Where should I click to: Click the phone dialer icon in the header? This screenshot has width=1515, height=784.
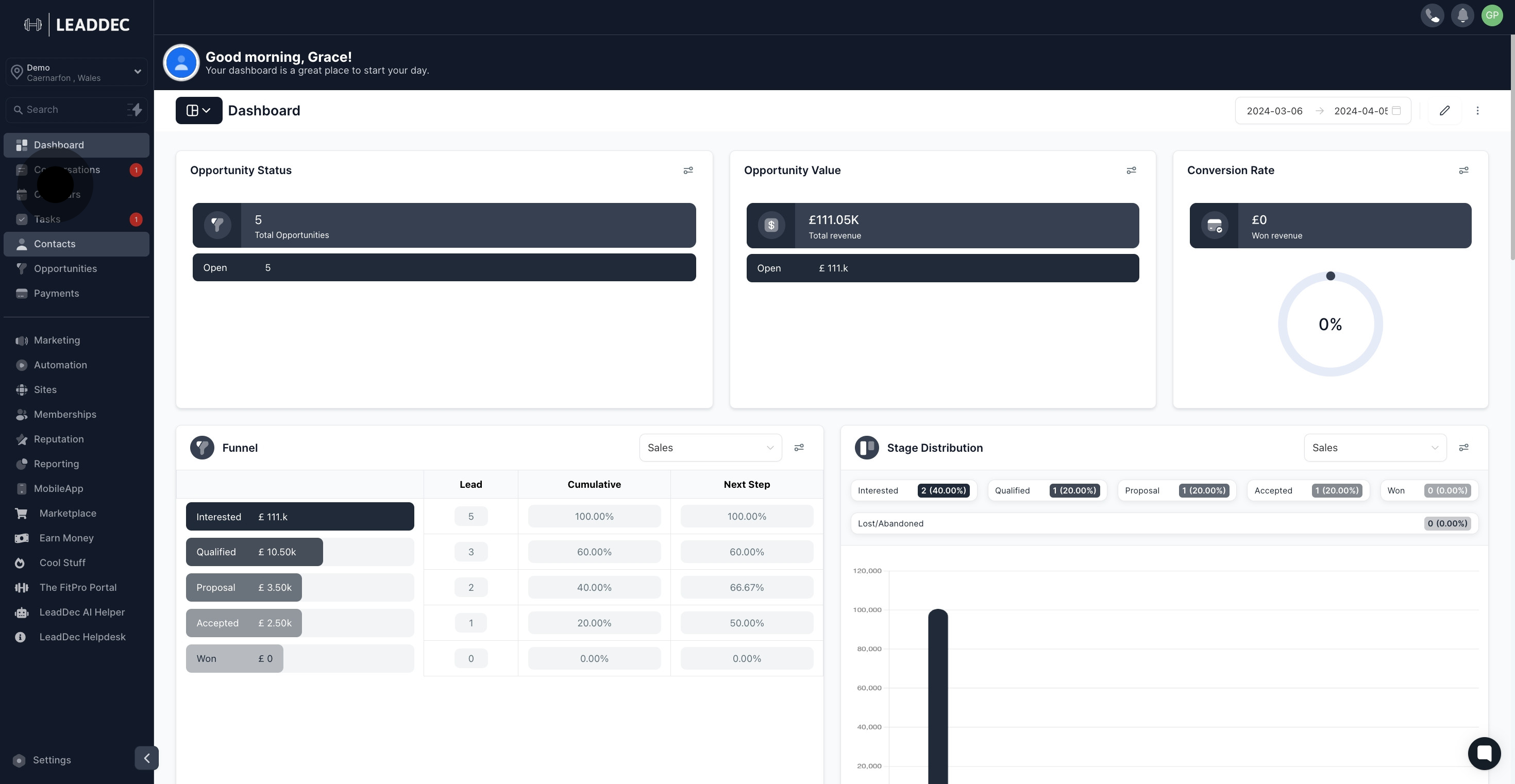(x=1432, y=15)
